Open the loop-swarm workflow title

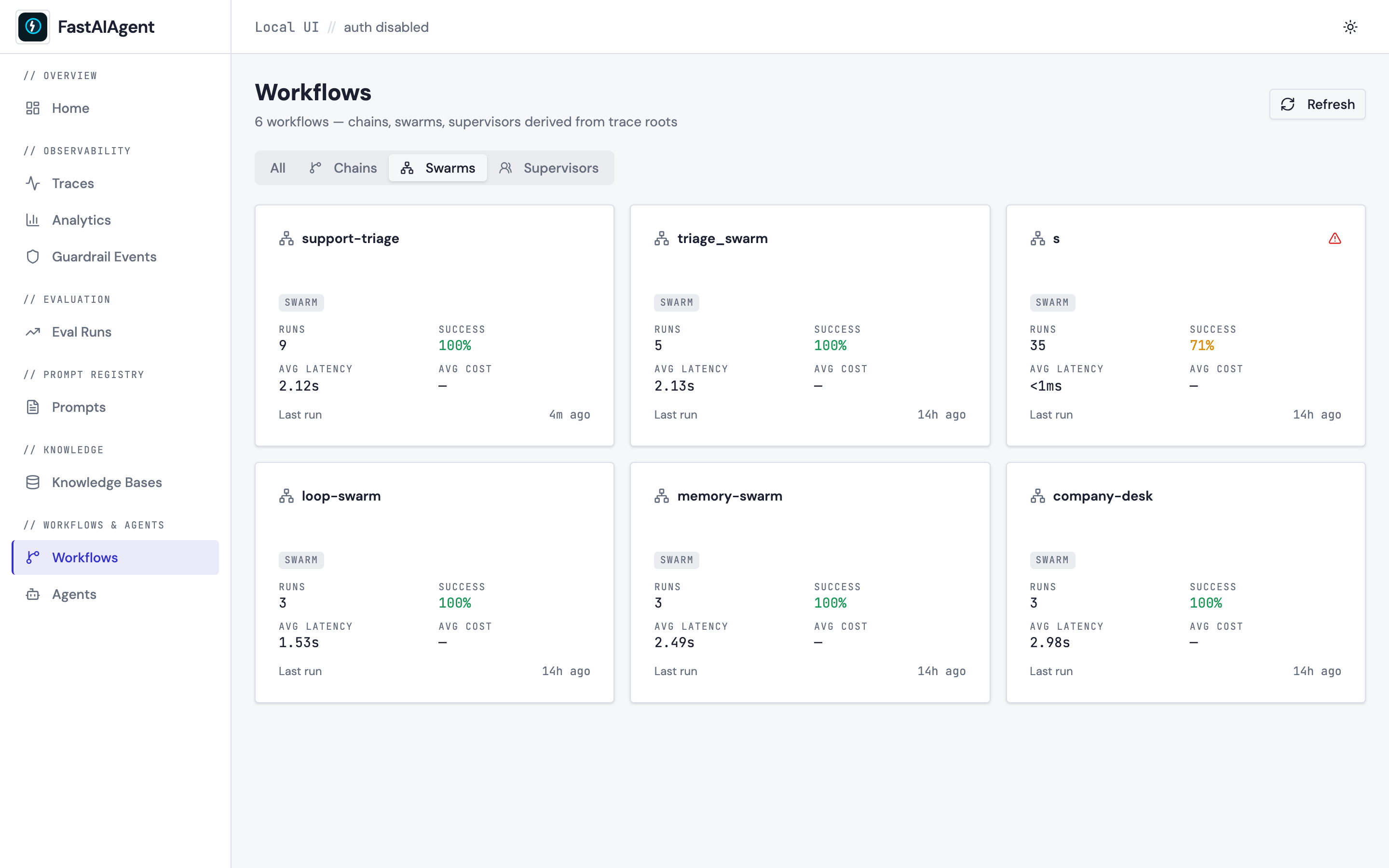[341, 496]
